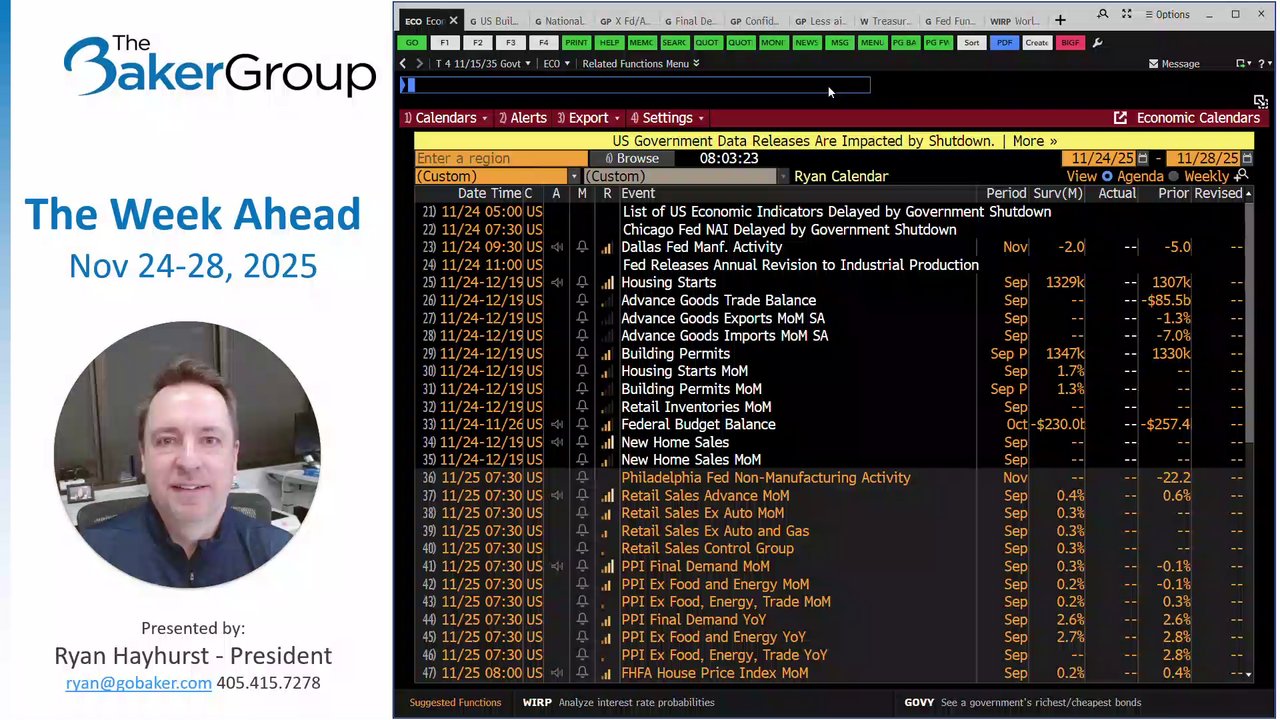Click the GOVY suggested function
The height and width of the screenshot is (720, 1280).
point(1022,702)
